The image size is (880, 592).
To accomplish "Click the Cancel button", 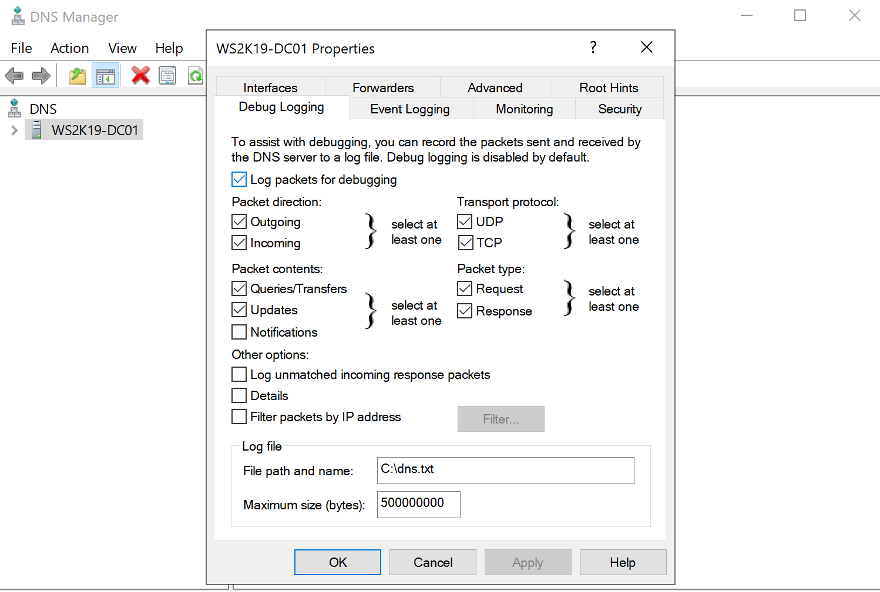I will tap(433, 562).
